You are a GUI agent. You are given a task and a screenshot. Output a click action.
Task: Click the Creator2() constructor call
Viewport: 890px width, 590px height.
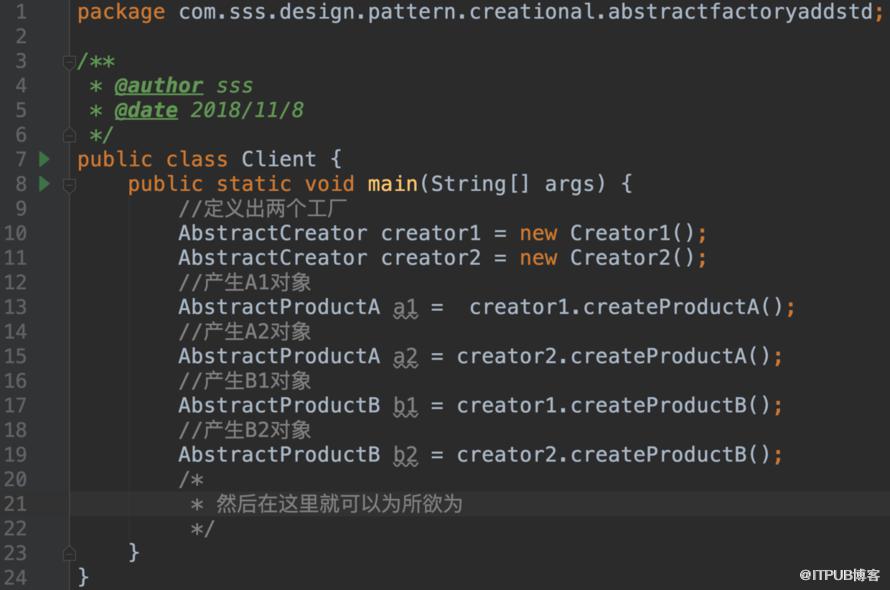pyautogui.click(x=632, y=258)
